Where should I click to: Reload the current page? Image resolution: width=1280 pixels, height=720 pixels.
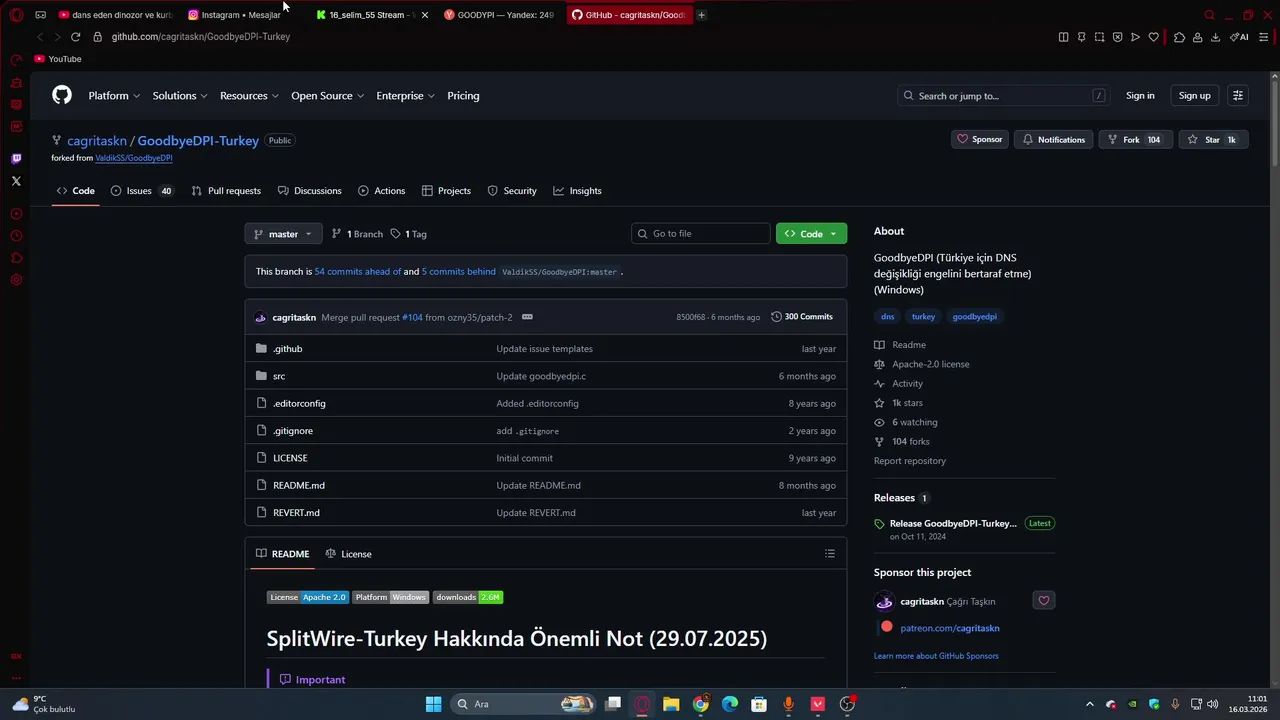pyautogui.click(x=75, y=37)
